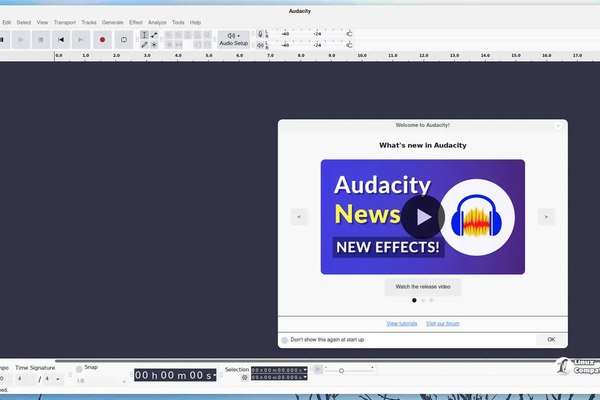Open the Snap 1/8 dropdown
The height and width of the screenshot is (400, 600).
coord(101,381)
